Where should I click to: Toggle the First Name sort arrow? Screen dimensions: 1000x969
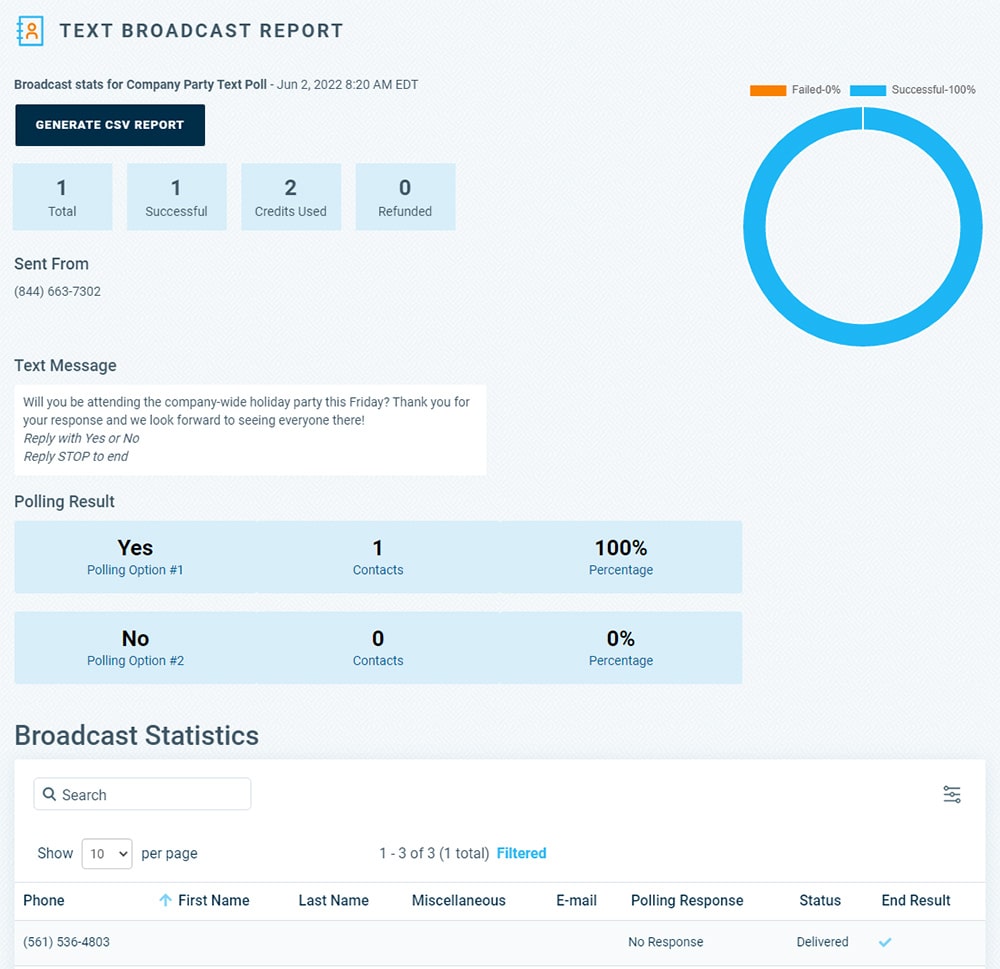[x=165, y=900]
